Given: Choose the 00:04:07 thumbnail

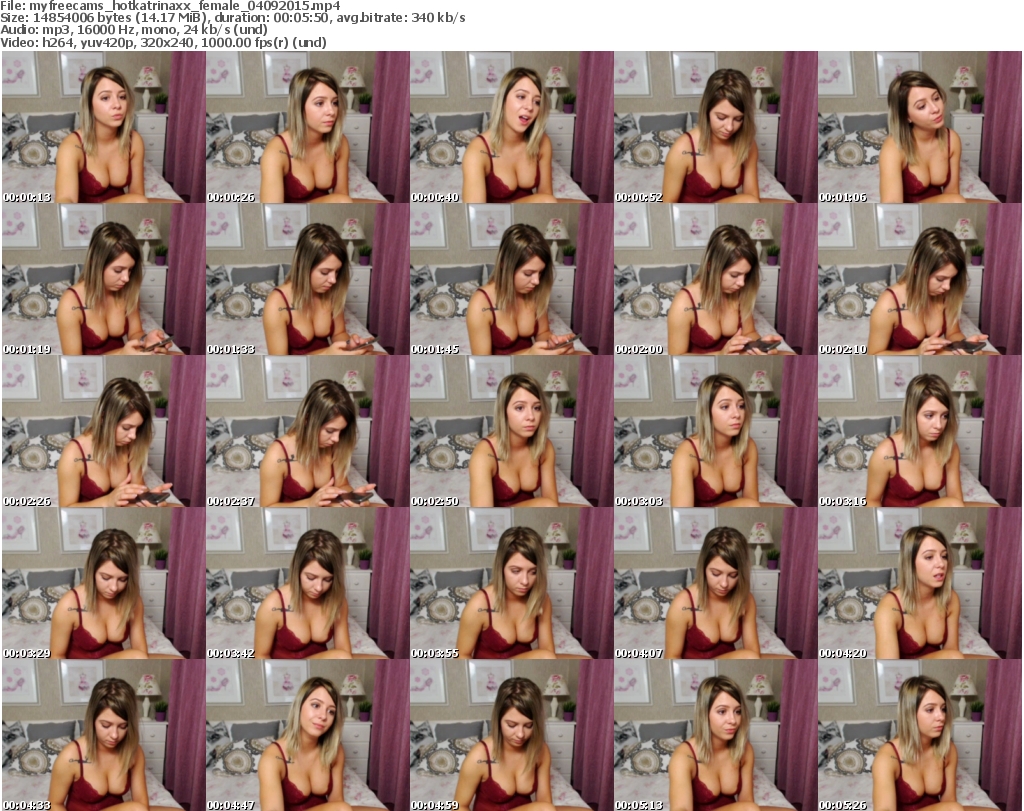Looking at the screenshot, I should coord(716,584).
